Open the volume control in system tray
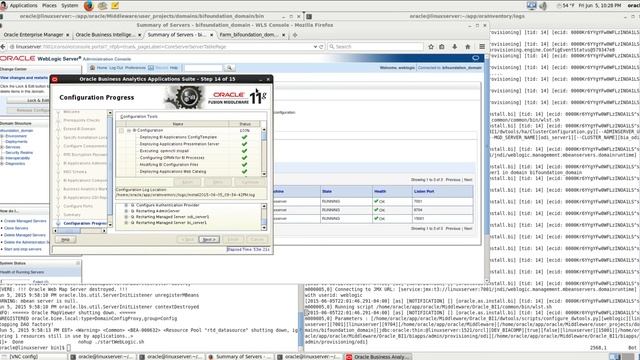The height and width of the screenshot is (360, 640). [x=543, y=6]
